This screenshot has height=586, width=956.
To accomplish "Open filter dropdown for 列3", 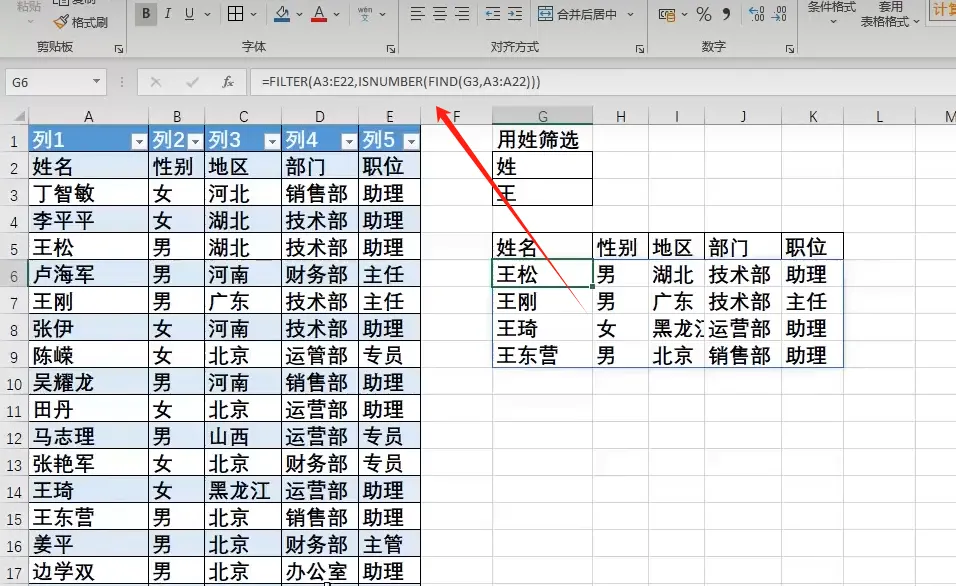I will 272,142.
